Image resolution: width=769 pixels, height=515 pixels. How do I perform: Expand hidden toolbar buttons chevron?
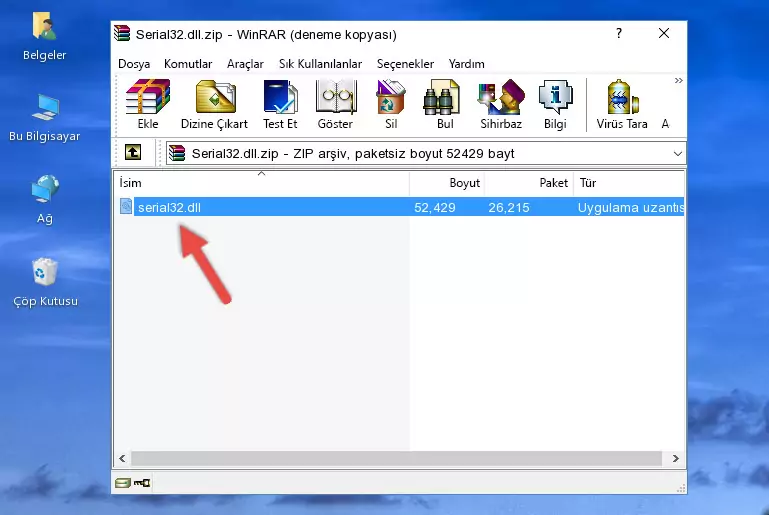(678, 80)
